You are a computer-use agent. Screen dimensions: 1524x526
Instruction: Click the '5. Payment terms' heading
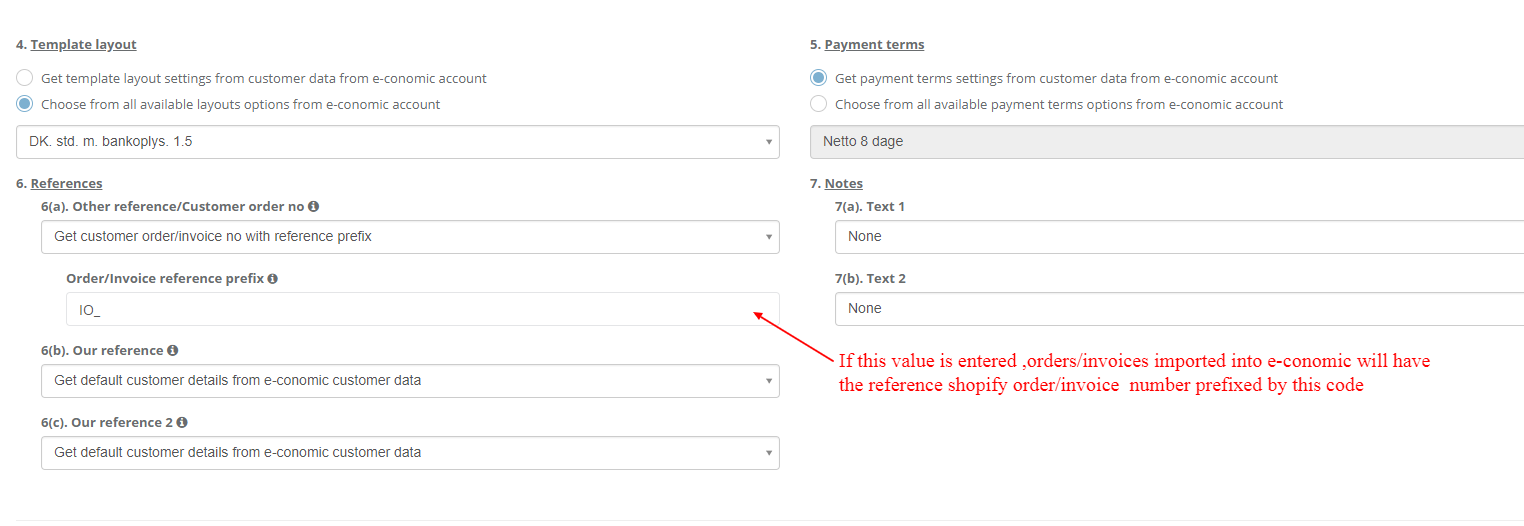pyautogui.click(x=867, y=45)
